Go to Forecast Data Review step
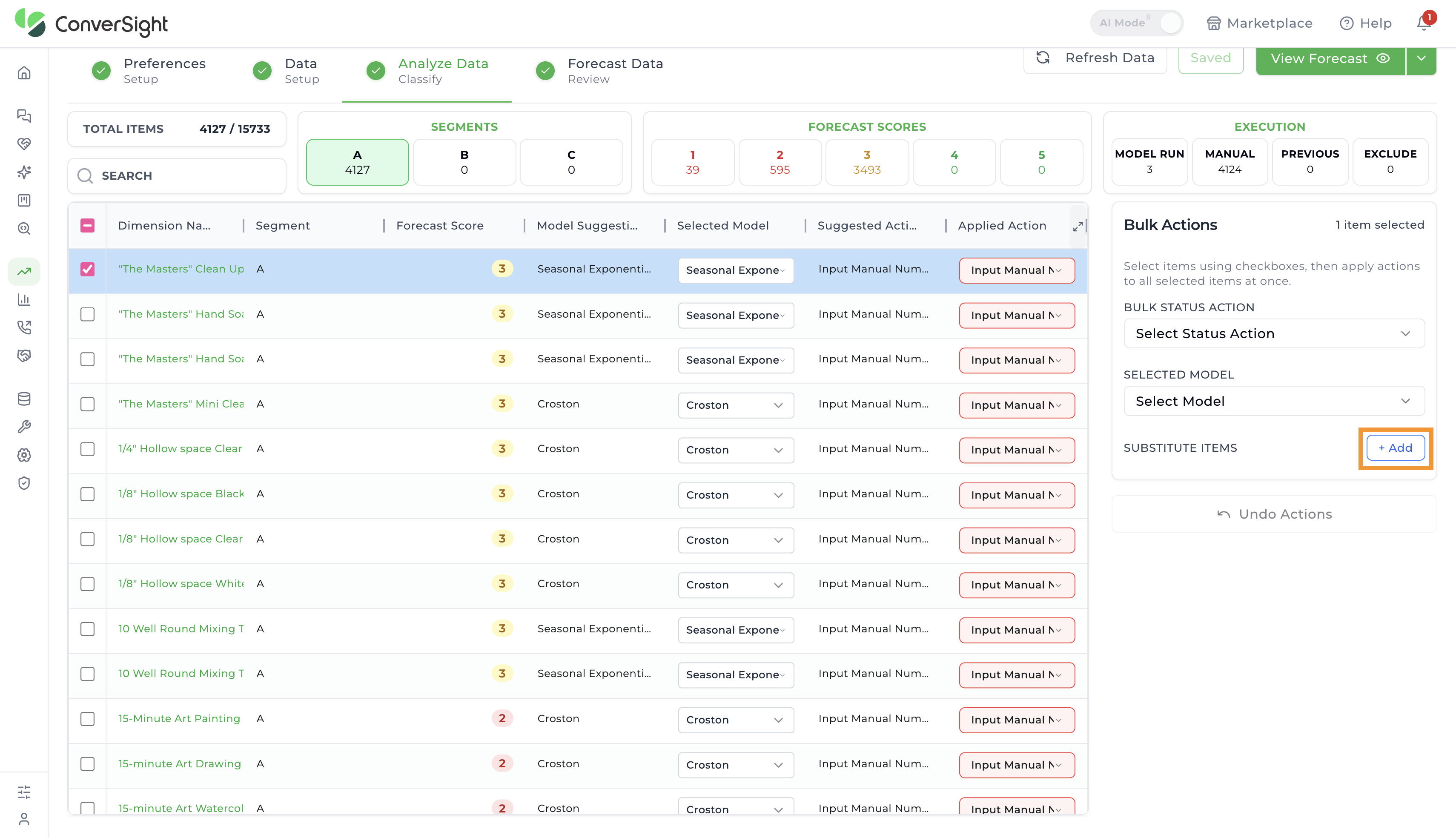Screen dimensions: 1456x838 click(599, 71)
